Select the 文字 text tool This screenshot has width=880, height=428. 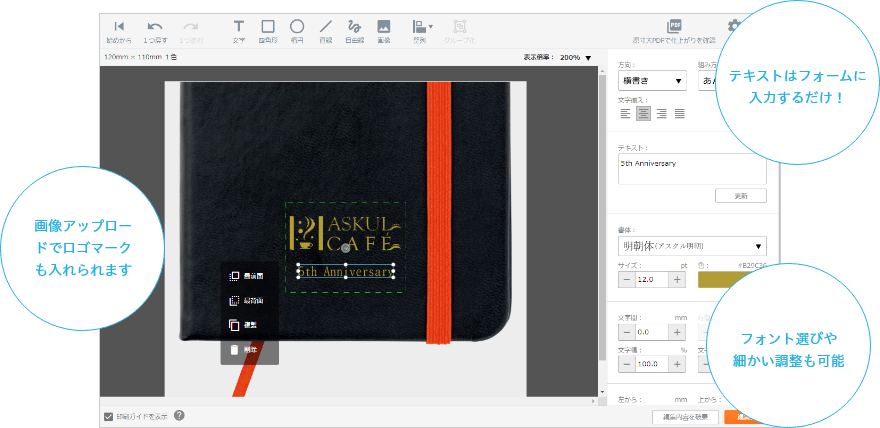point(238,29)
